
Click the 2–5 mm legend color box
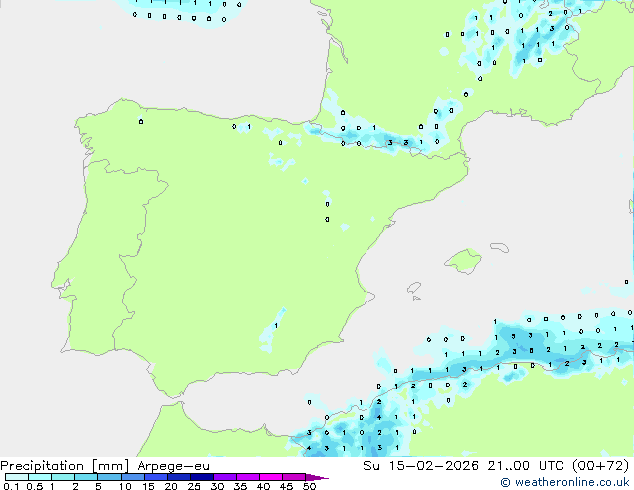(x=86, y=477)
